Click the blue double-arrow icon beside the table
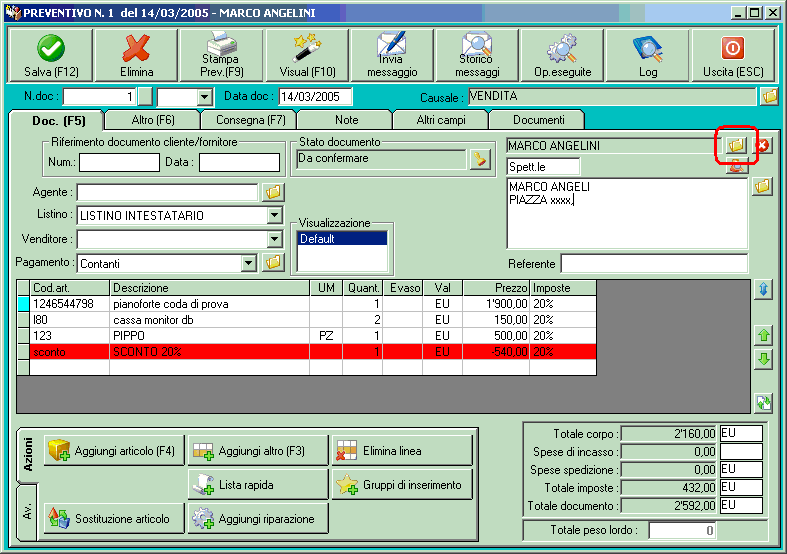 click(x=763, y=290)
